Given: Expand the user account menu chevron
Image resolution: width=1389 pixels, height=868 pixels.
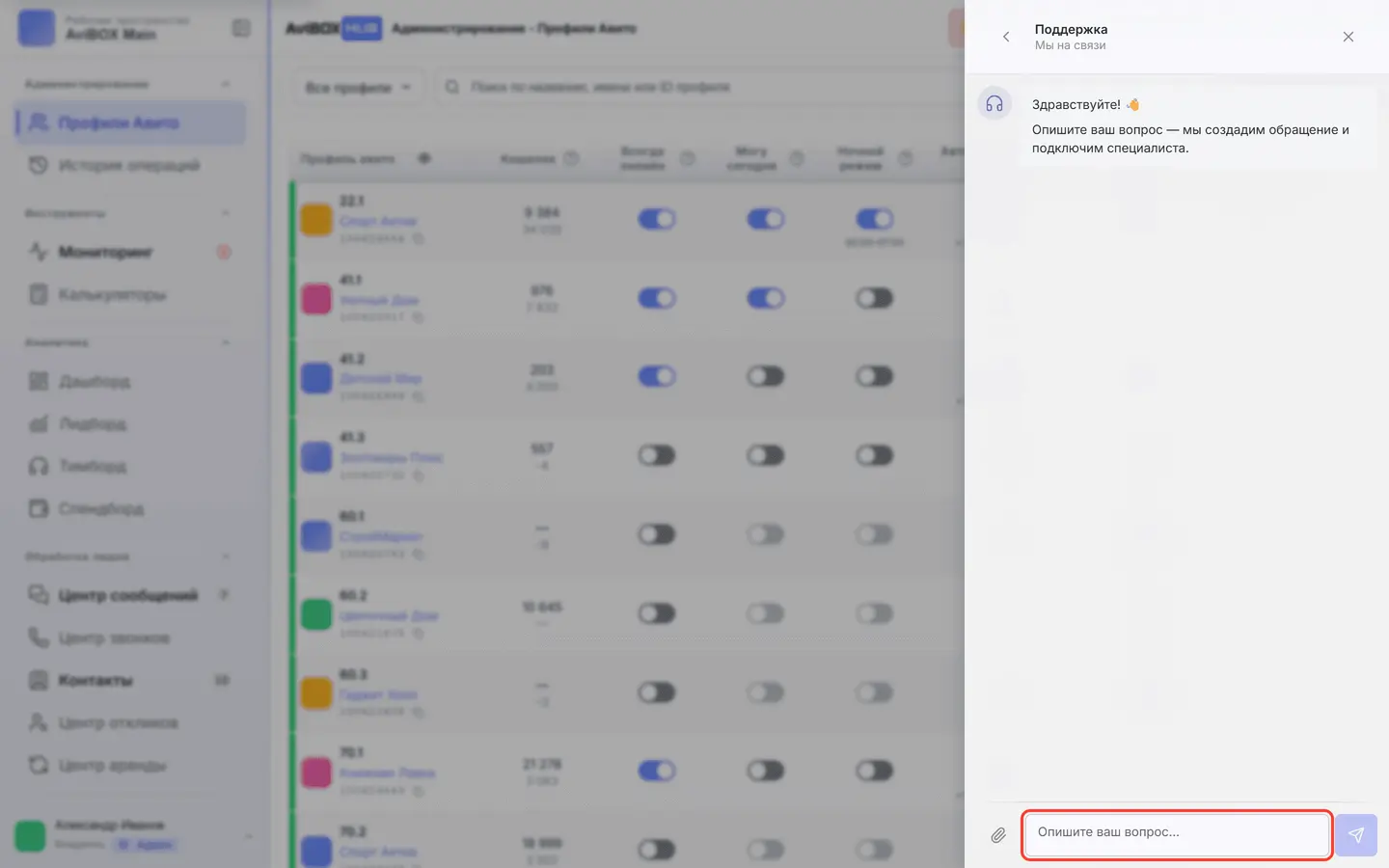Looking at the screenshot, I should (249, 835).
